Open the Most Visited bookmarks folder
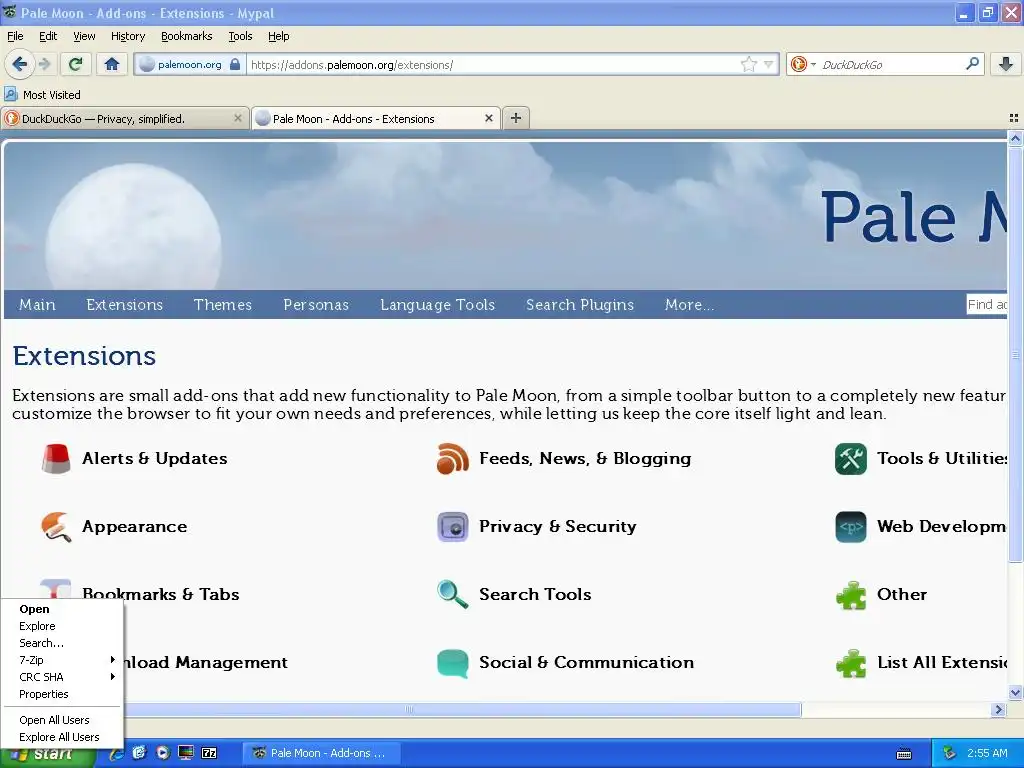Screen dimensions: 1024x768 42,95
